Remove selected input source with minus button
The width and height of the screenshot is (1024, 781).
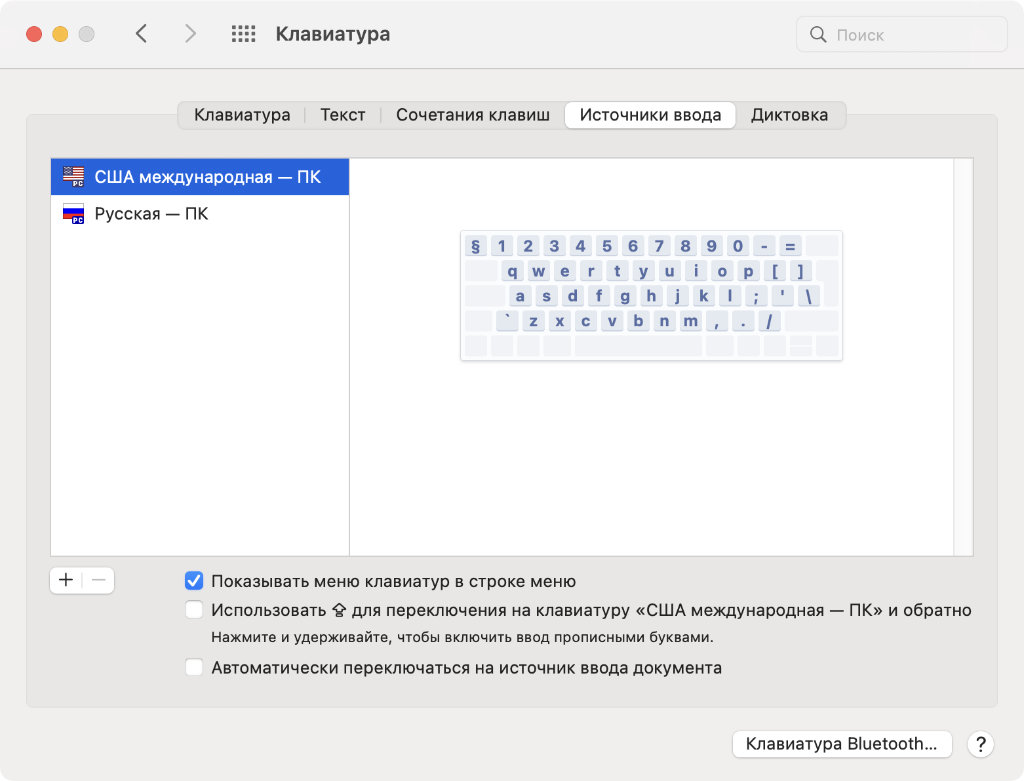pyautogui.click(x=98, y=580)
